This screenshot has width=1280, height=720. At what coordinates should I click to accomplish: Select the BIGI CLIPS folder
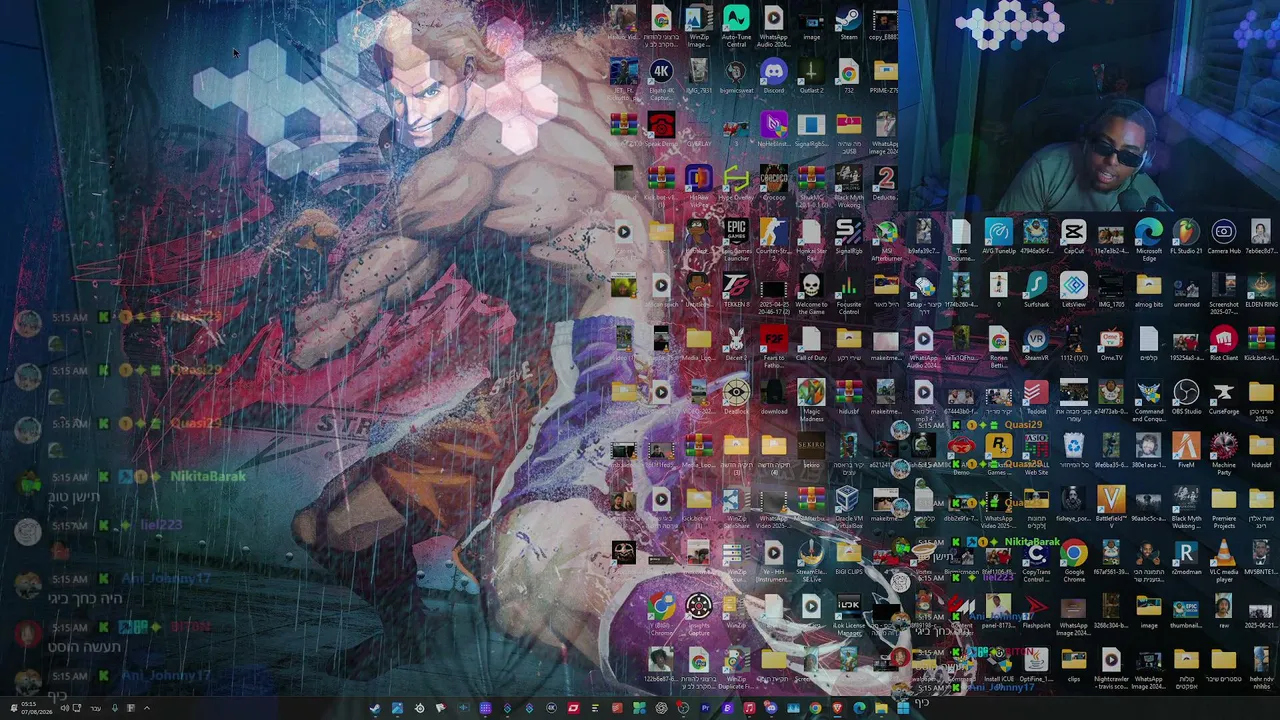848,559
